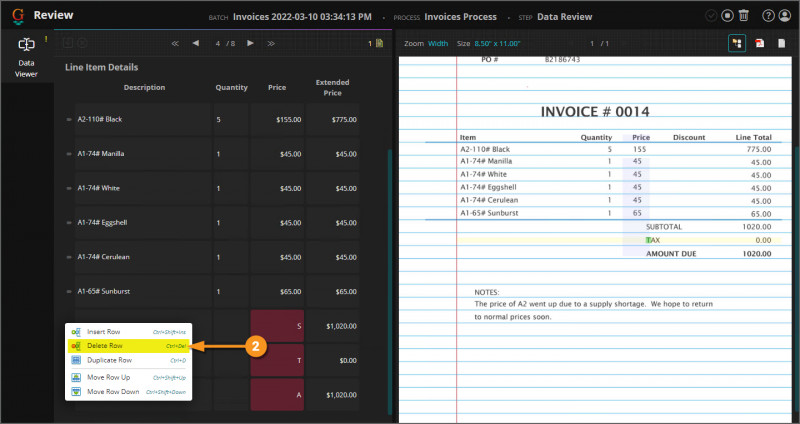
Task: Open the Size 8.50" x 11.00" setting
Action: pyautogui.click(x=497, y=43)
